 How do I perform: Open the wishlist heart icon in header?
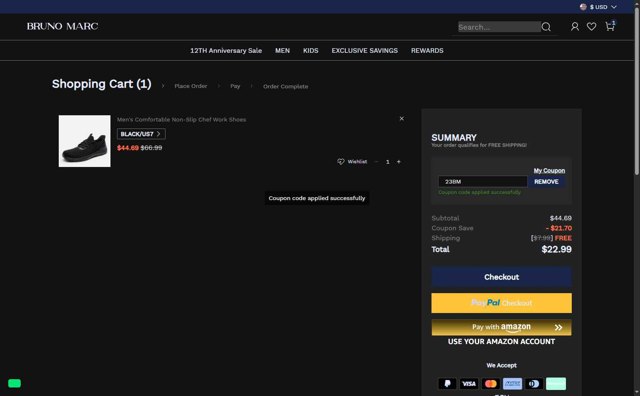coord(591,27)
